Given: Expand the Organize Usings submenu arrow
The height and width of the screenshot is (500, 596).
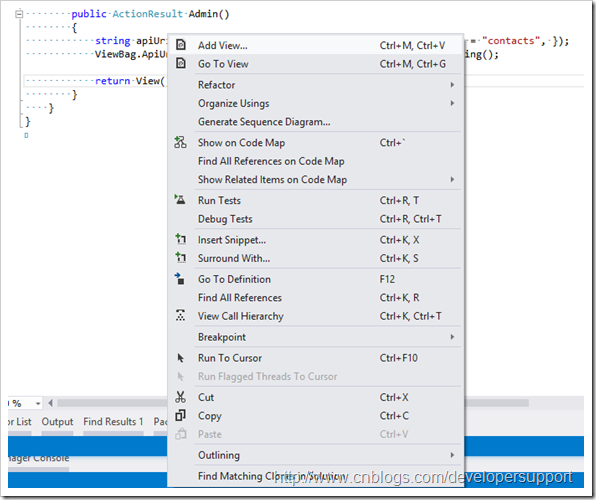Looking at the screenshot, I should point(452,103).
